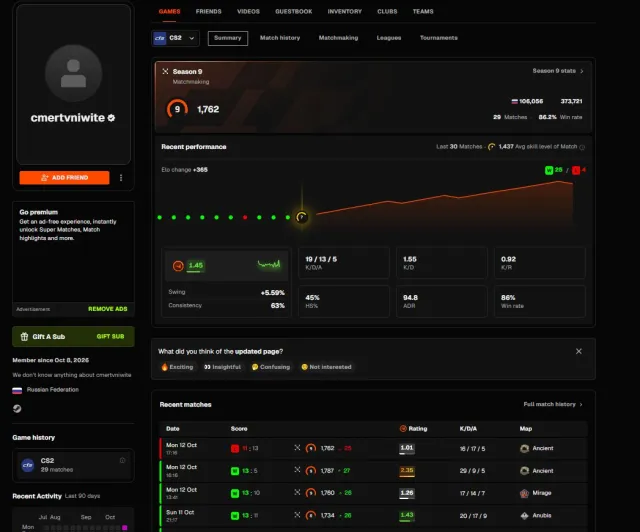Image resolution: width=640 pixels, height=532 pixels.
Task: Click the Ancient map icon in 16/17/5 row
Action: 524,449
